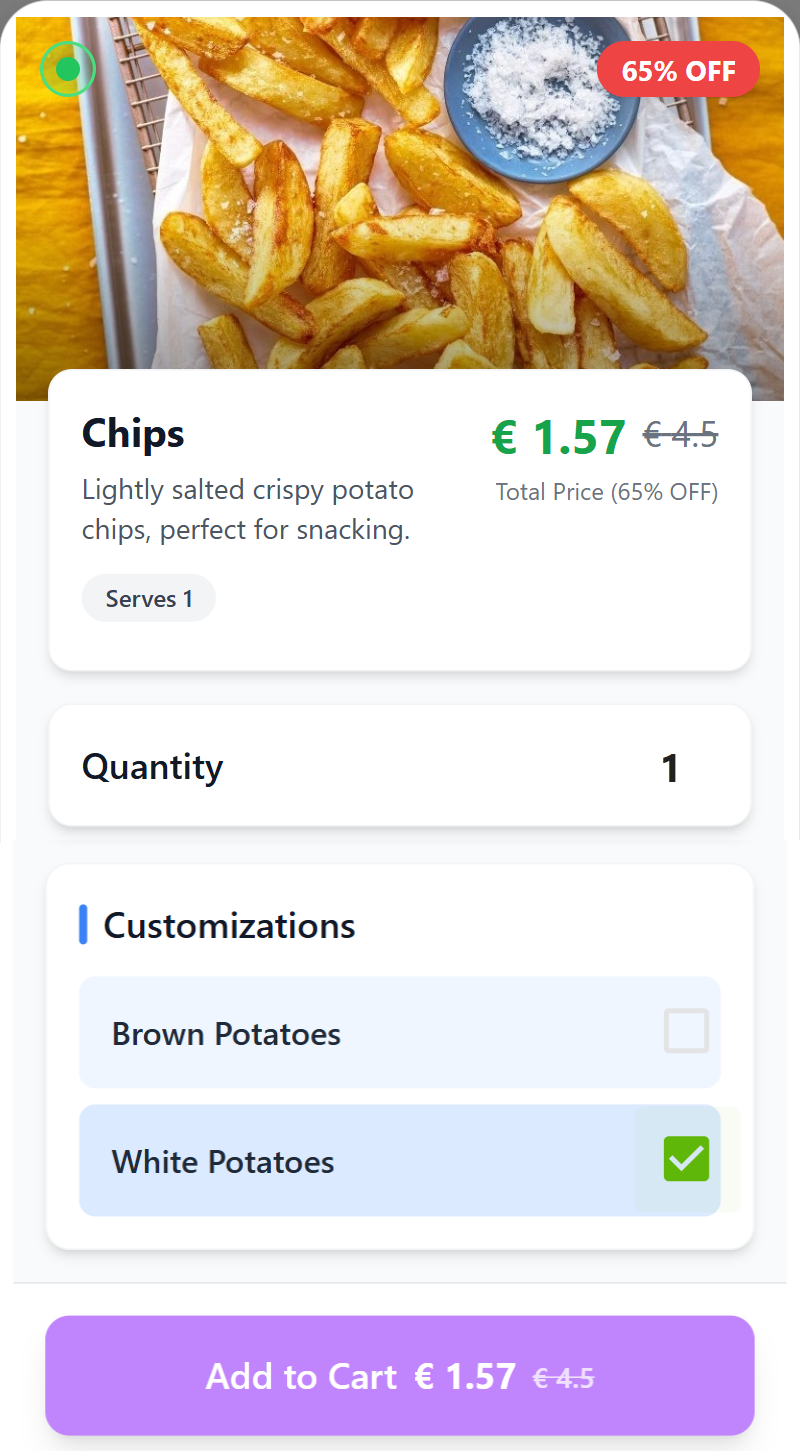Select the Brown Potatoes option label
The image size is (800, 1451).
pyautogui.click(x=226, y=1033)
